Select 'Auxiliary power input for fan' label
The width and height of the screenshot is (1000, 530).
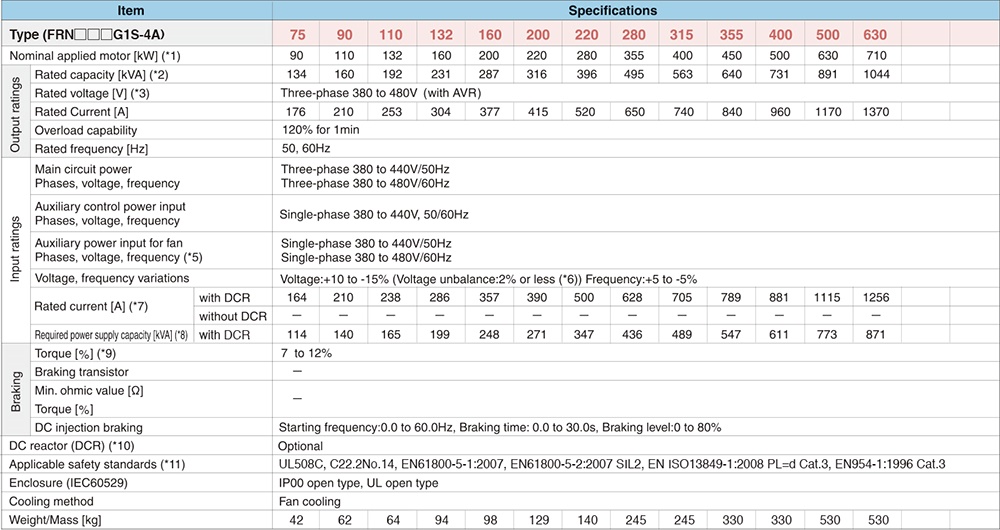(x=107, y=244)
